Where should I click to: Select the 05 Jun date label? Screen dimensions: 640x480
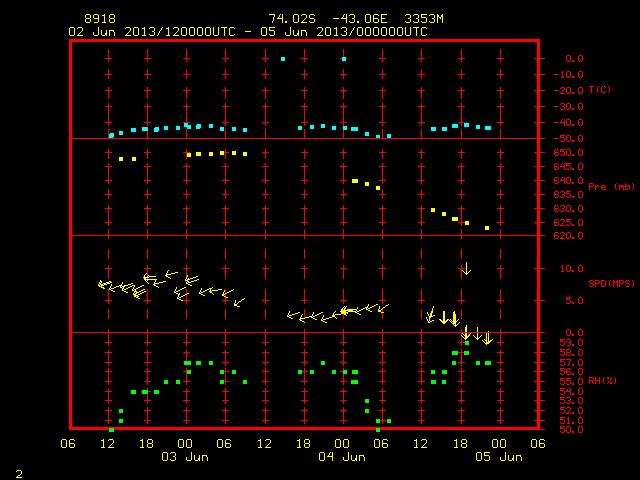499,457
